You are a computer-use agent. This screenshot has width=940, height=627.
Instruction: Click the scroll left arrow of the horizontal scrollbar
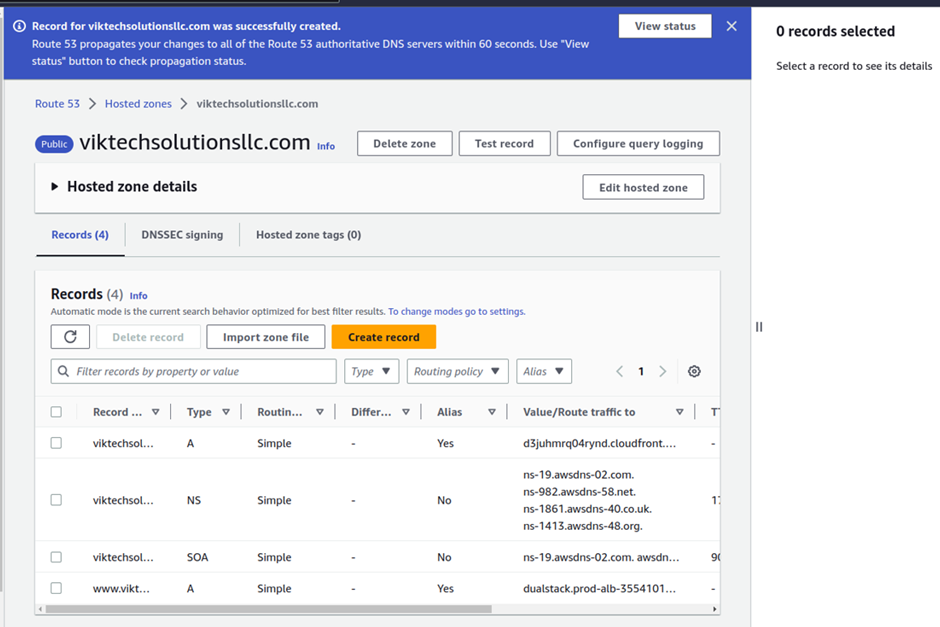pyautogui.click(x=40, y=609)
